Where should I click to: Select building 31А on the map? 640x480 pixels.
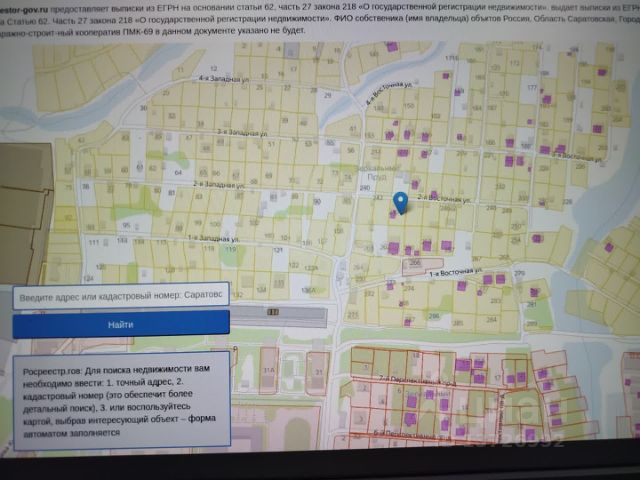point(269,371)
